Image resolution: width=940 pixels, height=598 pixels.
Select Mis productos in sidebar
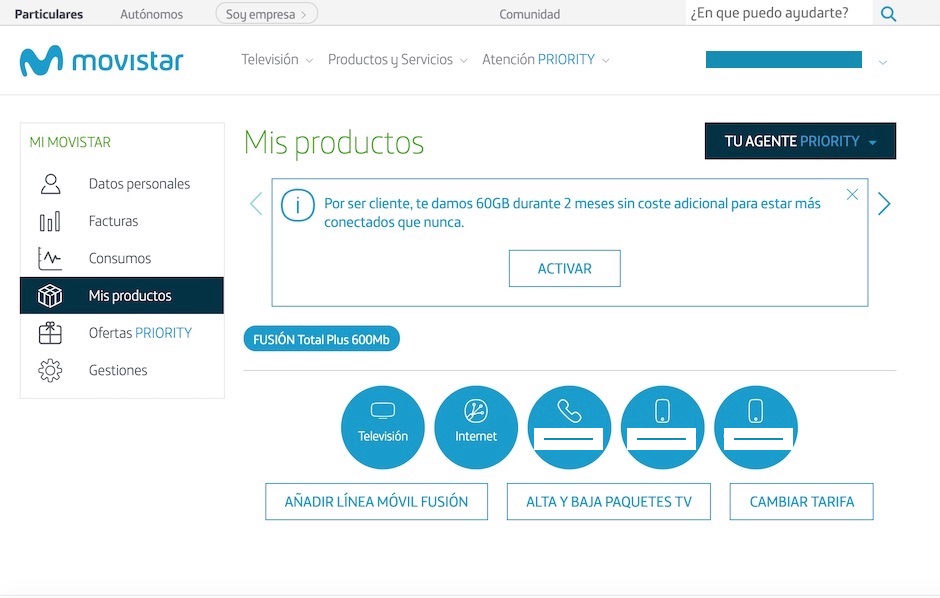tap(122, 295)
